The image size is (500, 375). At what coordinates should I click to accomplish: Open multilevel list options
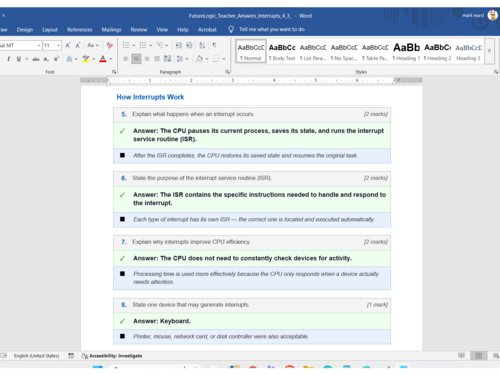pos(160,45)
